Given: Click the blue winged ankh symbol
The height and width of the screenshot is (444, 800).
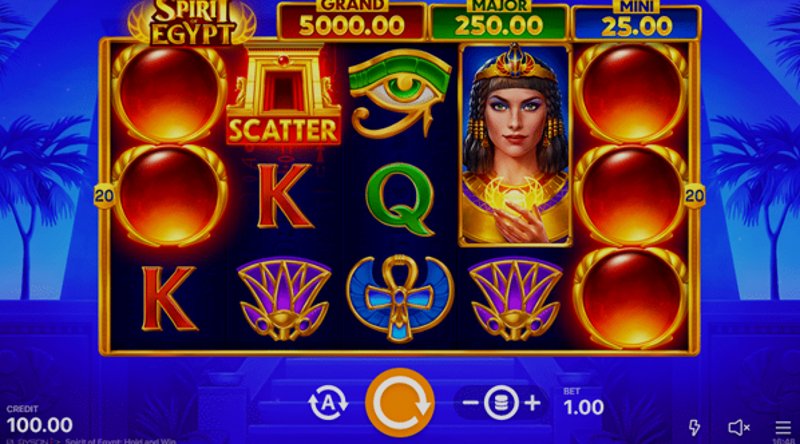Looking at the screenshot, I should click(399, 299).
